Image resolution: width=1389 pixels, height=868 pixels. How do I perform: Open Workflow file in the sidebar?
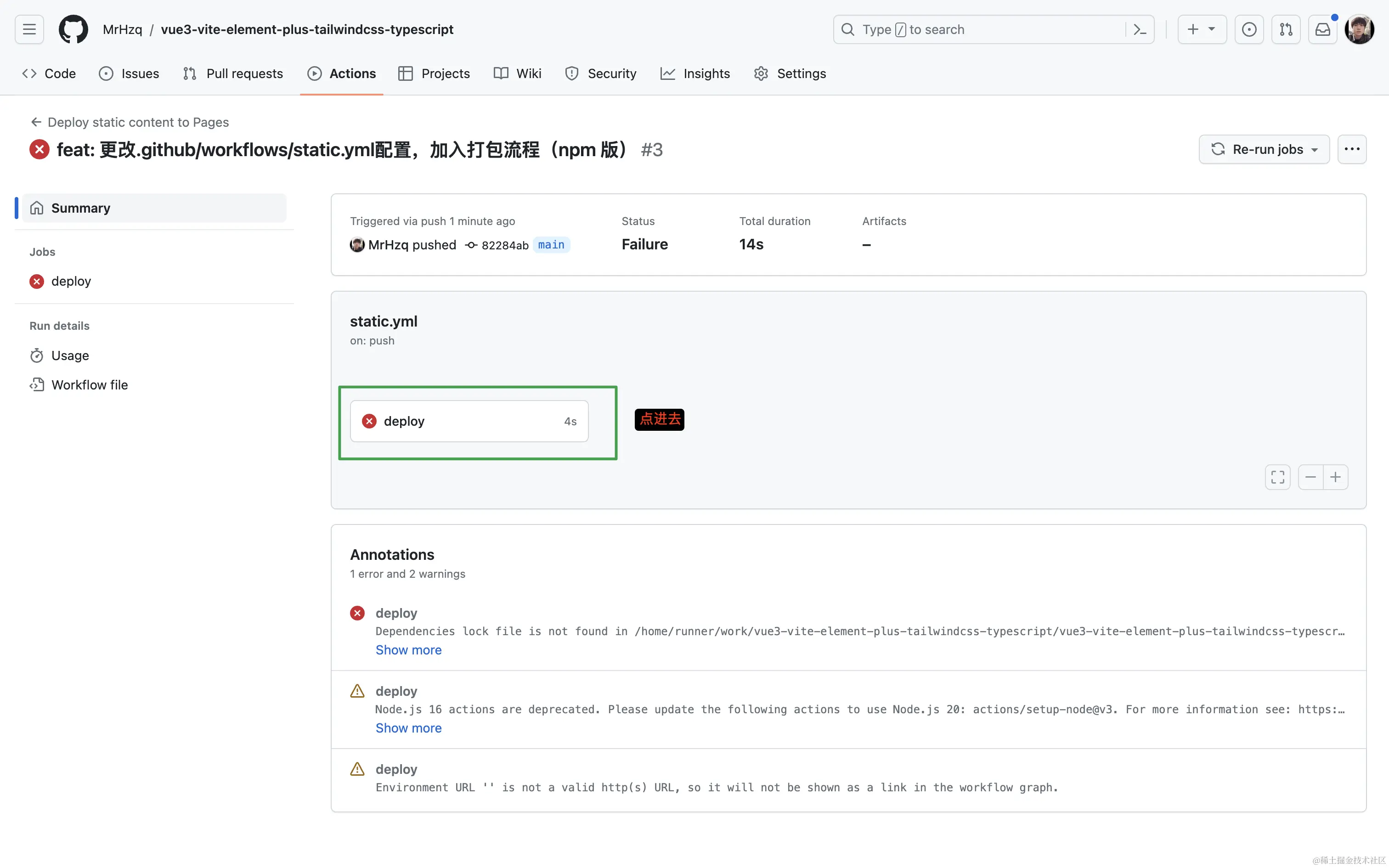click(x=90, y=385)
